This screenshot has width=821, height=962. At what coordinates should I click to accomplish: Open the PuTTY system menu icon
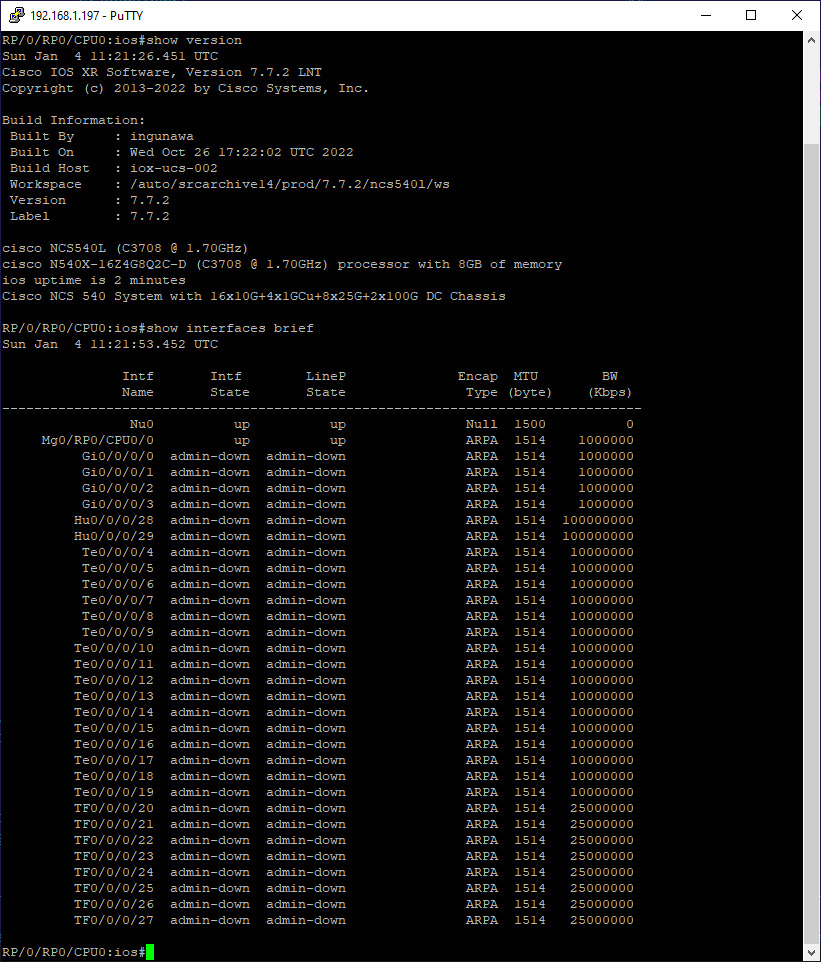pyautogui.click(x=15, y=15)
